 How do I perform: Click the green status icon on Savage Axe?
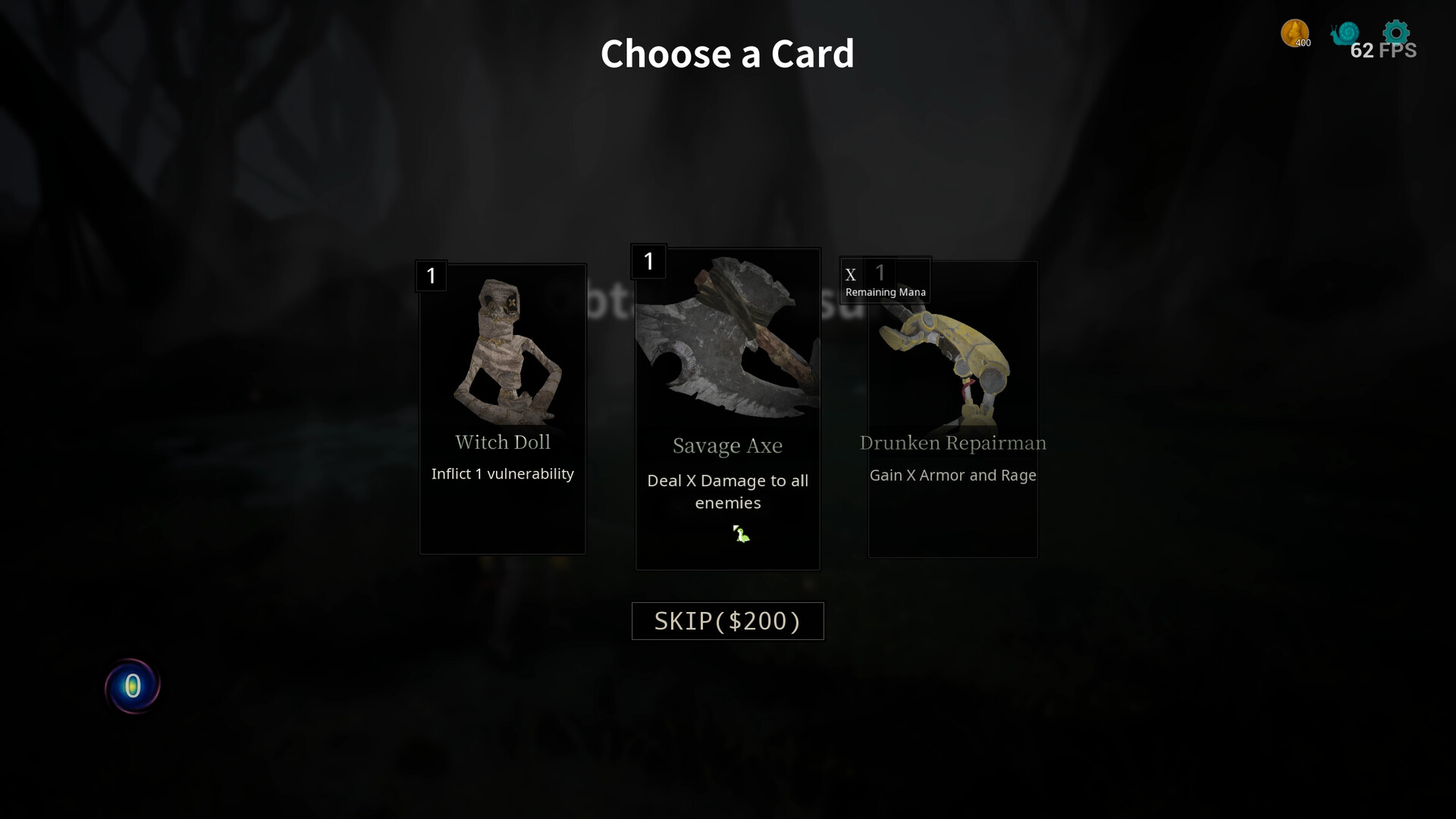[x=741, y=534]
